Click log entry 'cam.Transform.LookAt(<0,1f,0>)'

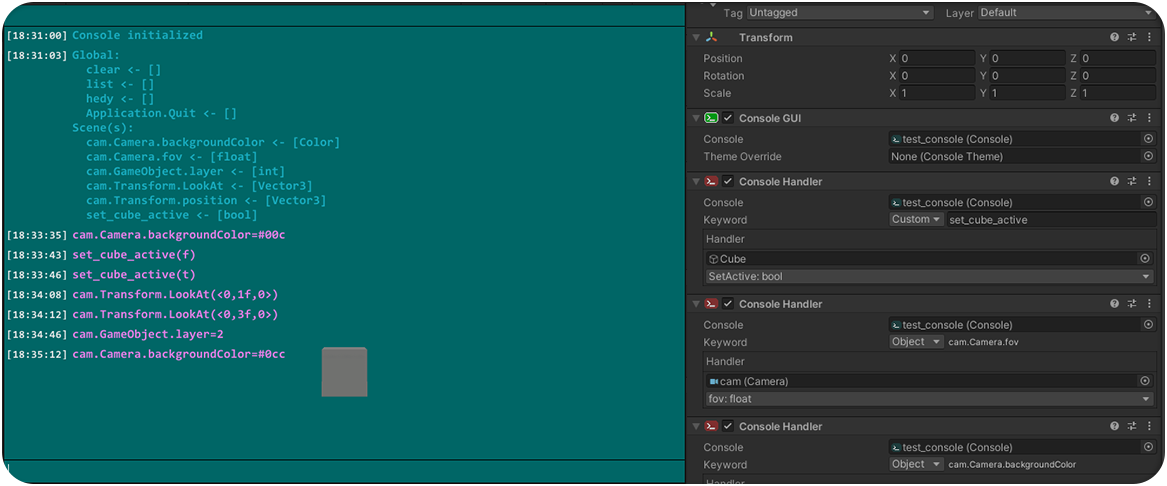175,295
